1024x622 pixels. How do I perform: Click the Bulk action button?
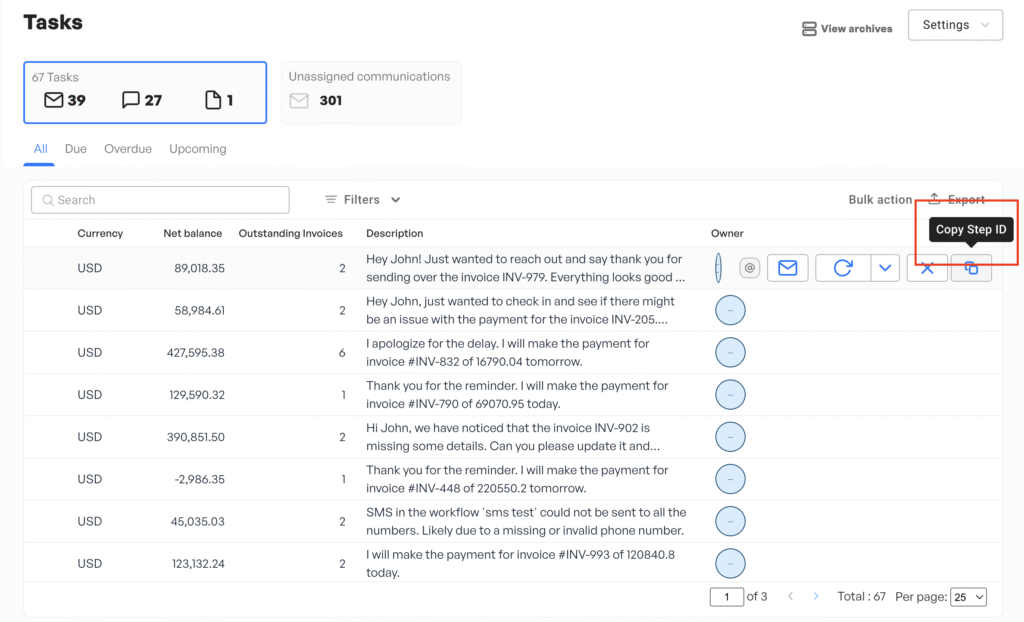point(880,200)
